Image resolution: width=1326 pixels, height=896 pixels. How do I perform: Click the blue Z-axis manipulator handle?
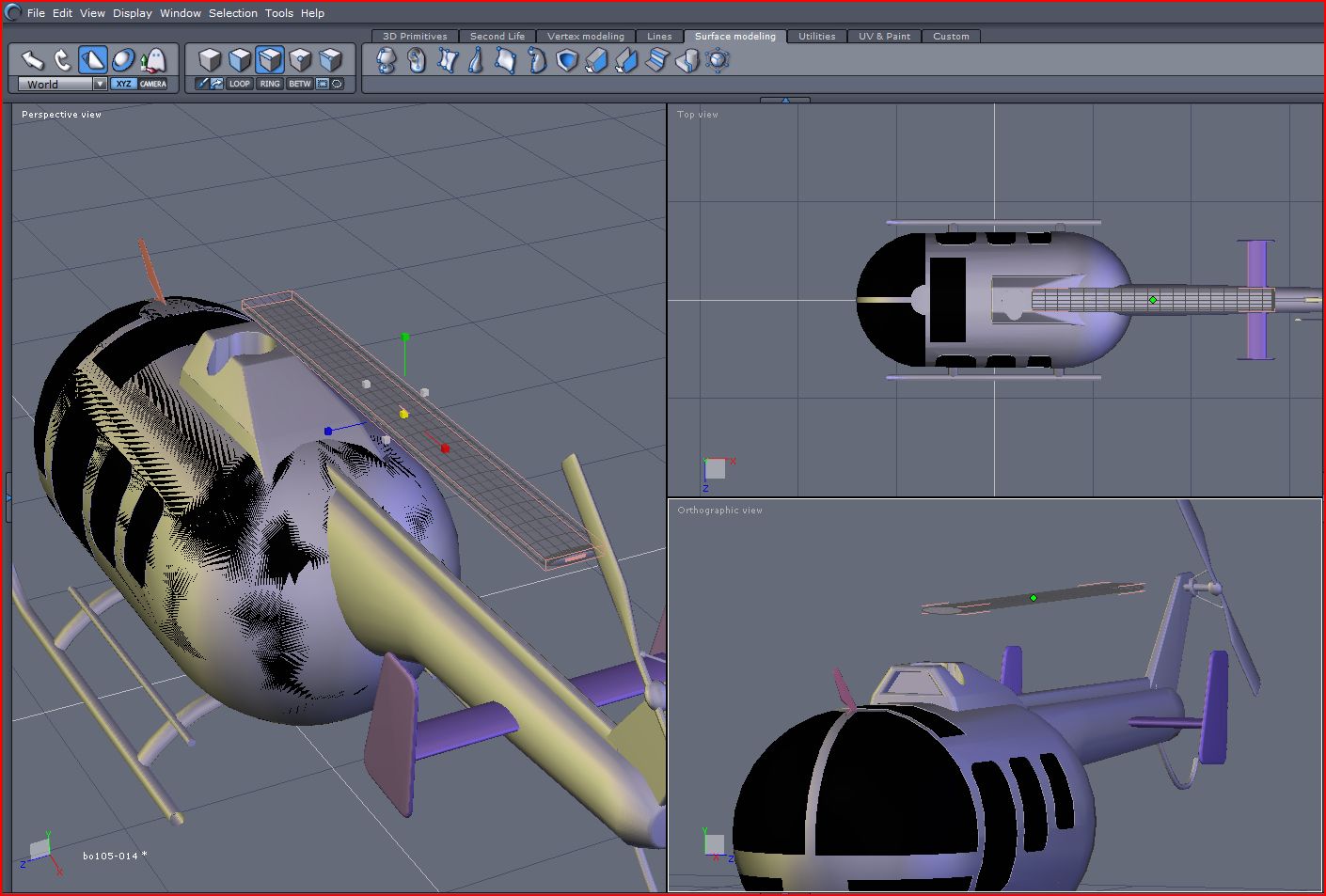pyautogui.click(x=328, y=432)
